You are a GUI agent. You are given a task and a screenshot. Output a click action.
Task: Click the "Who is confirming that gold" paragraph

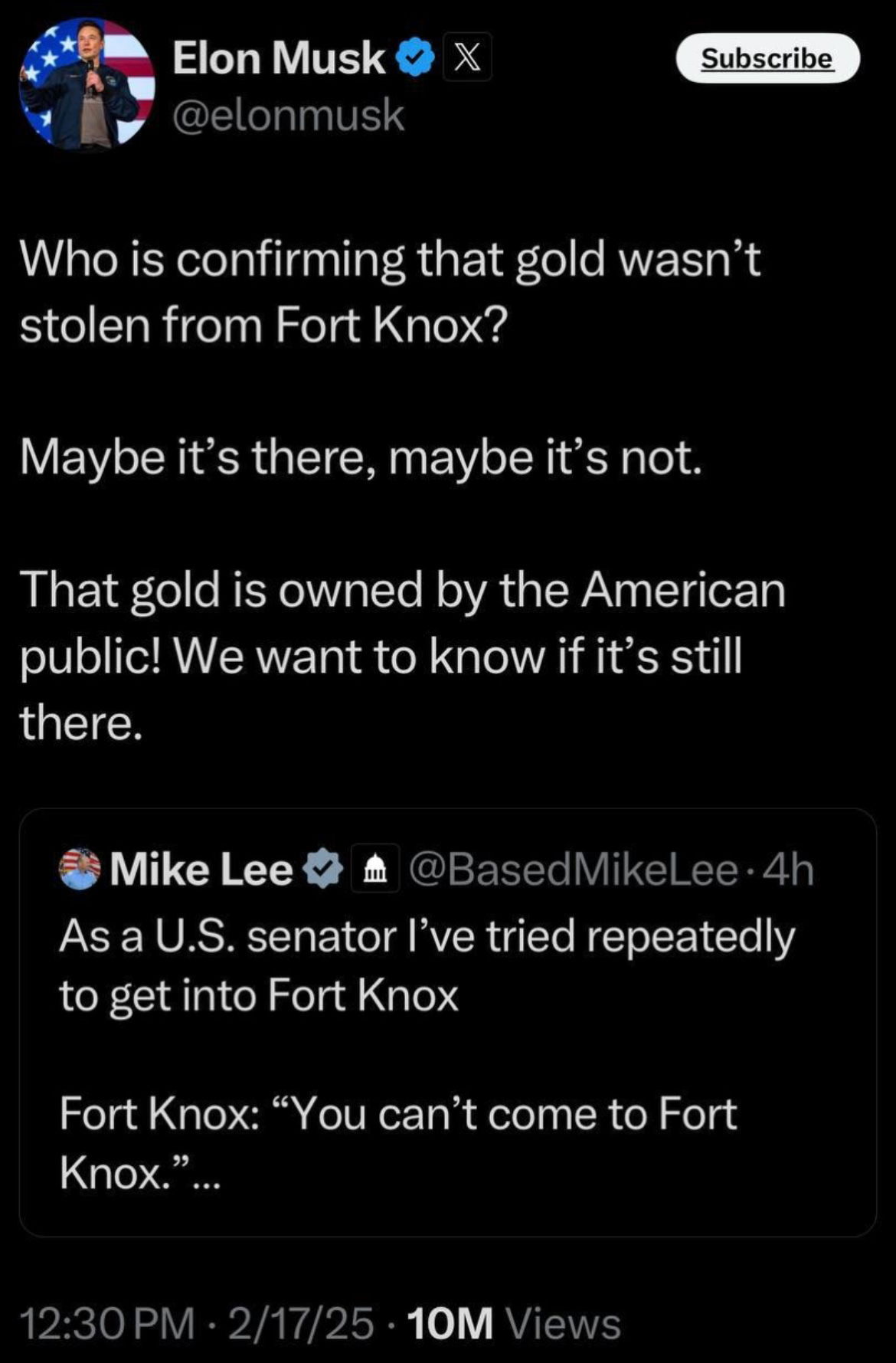[x=390, y=292]
